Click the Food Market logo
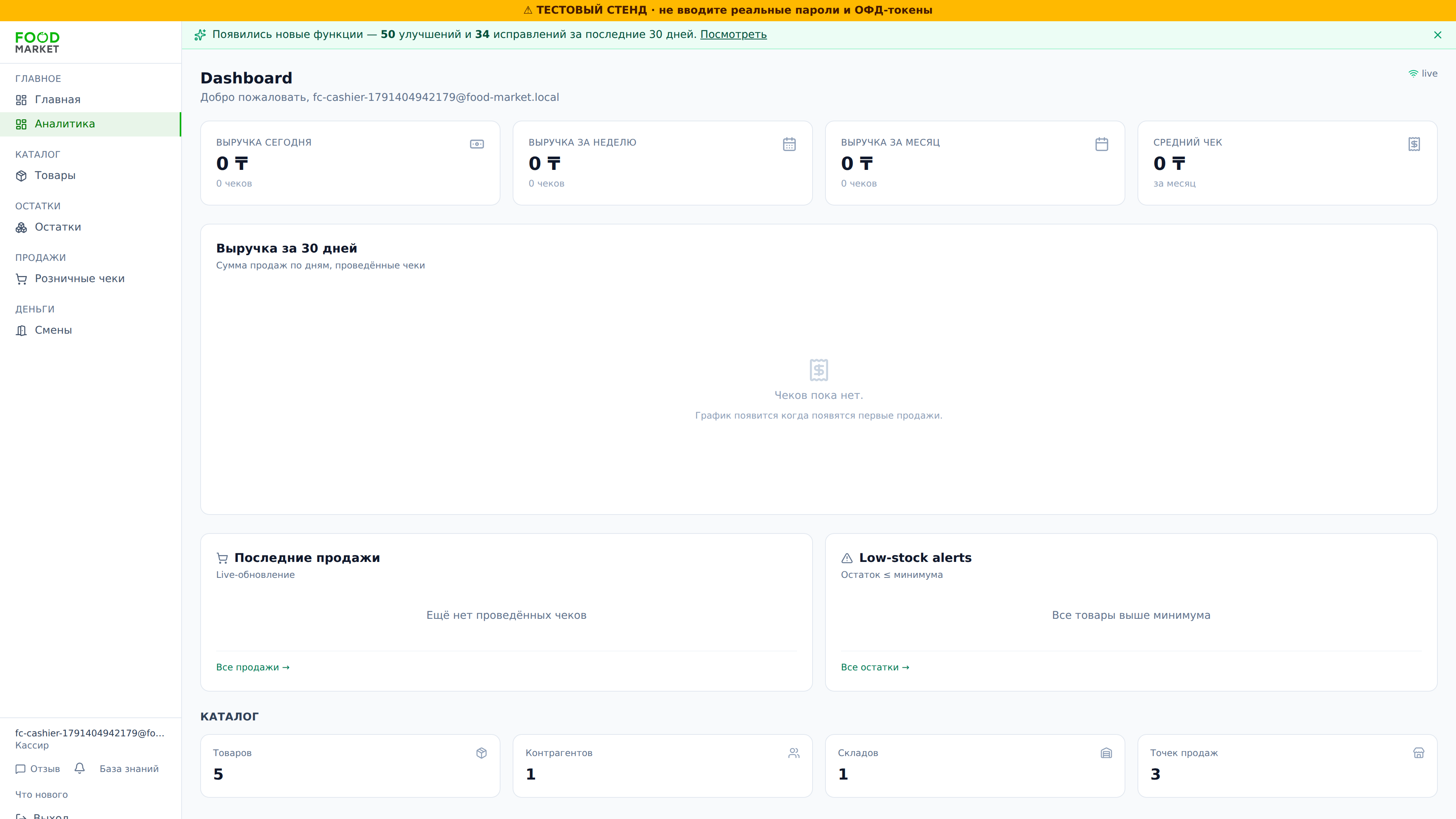1456x819 pixels. pyautogui.click(x=37, y=42)
